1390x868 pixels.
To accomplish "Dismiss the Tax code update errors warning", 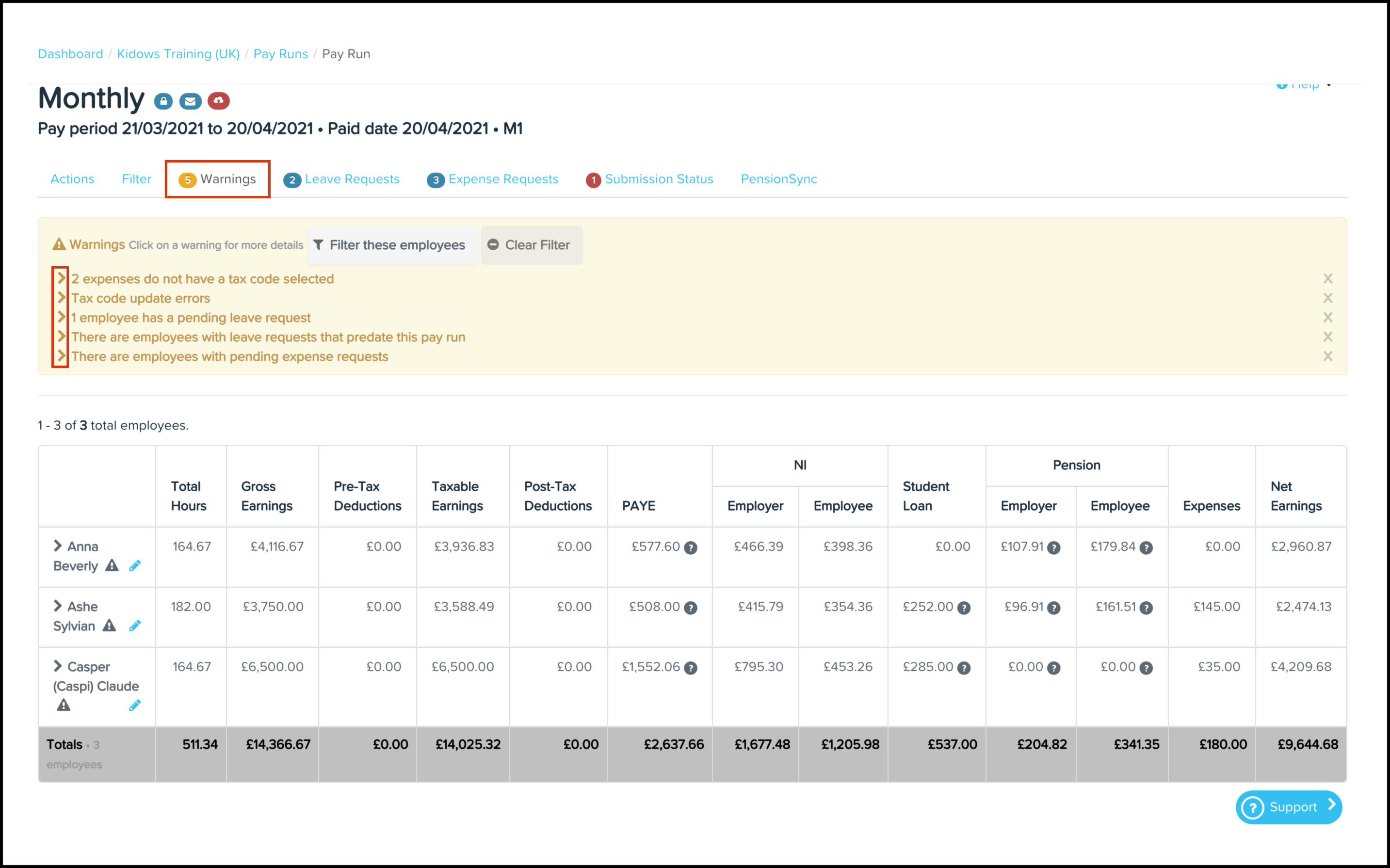I will pyautogui.click(x=1327, y=298).
